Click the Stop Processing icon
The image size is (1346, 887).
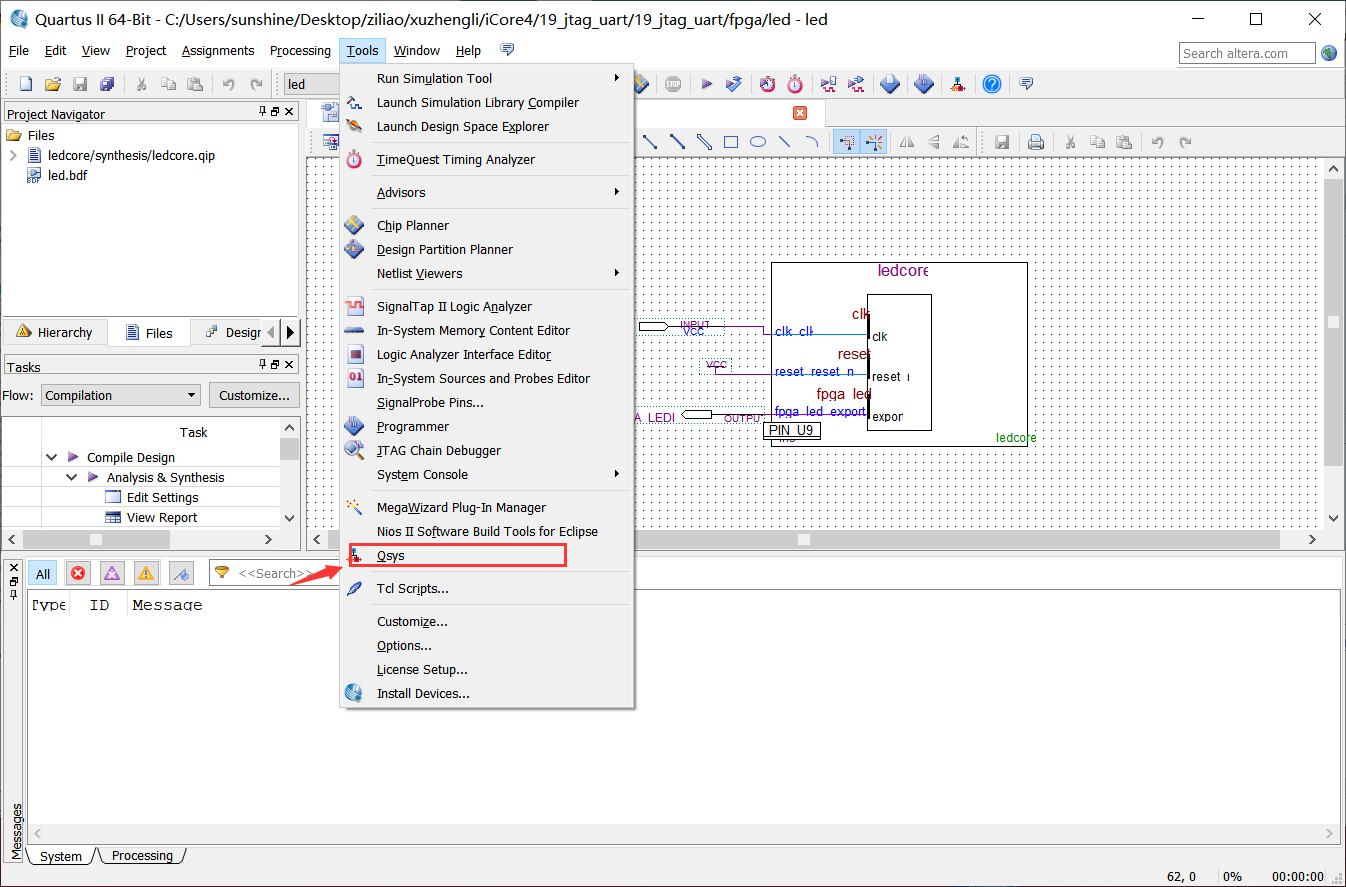tap(673, 85)
